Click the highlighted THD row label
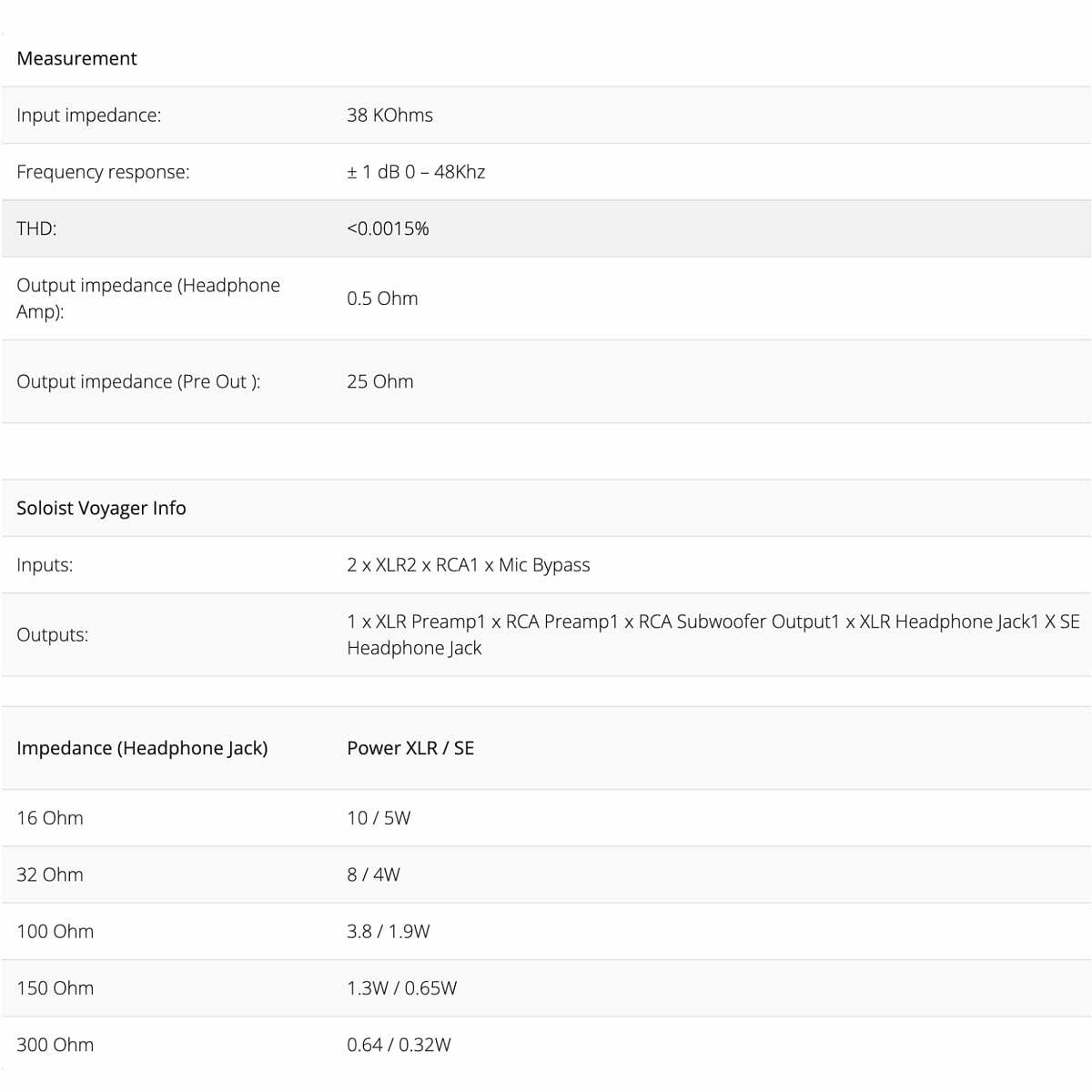Viewport: 1092px width, 1092px height. (x=36, y=228)
